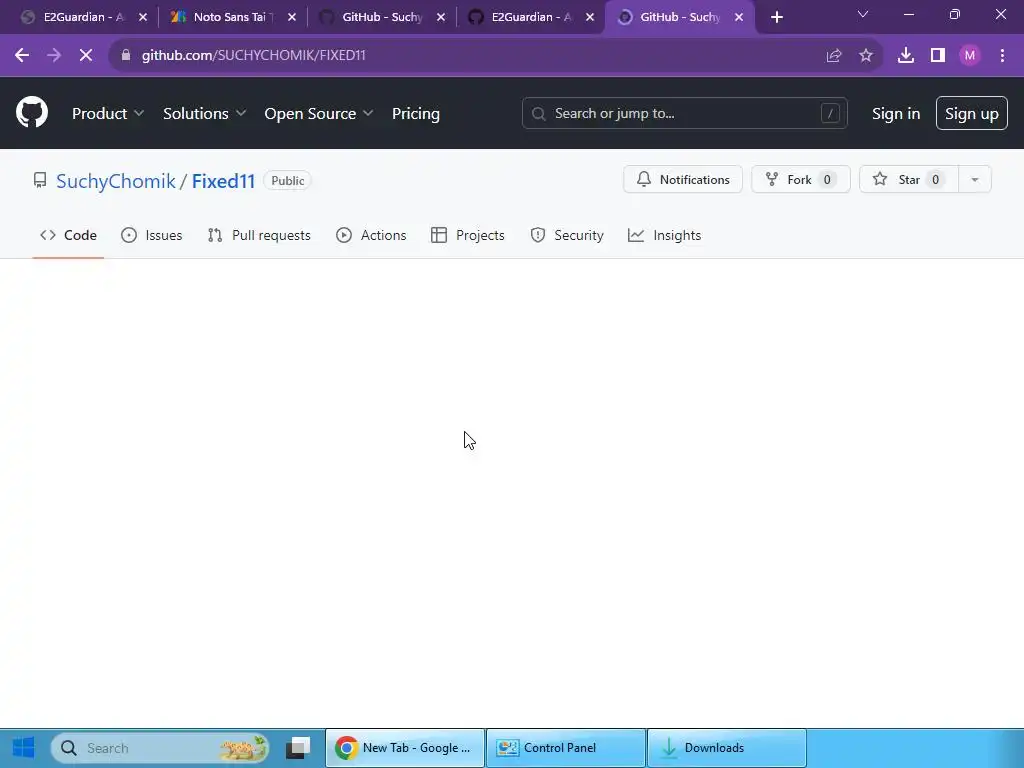Image resolution: width=1024 pixels, height=768 pixels.
Task: Click the taskbar Search box
Action: pos(160,748)
